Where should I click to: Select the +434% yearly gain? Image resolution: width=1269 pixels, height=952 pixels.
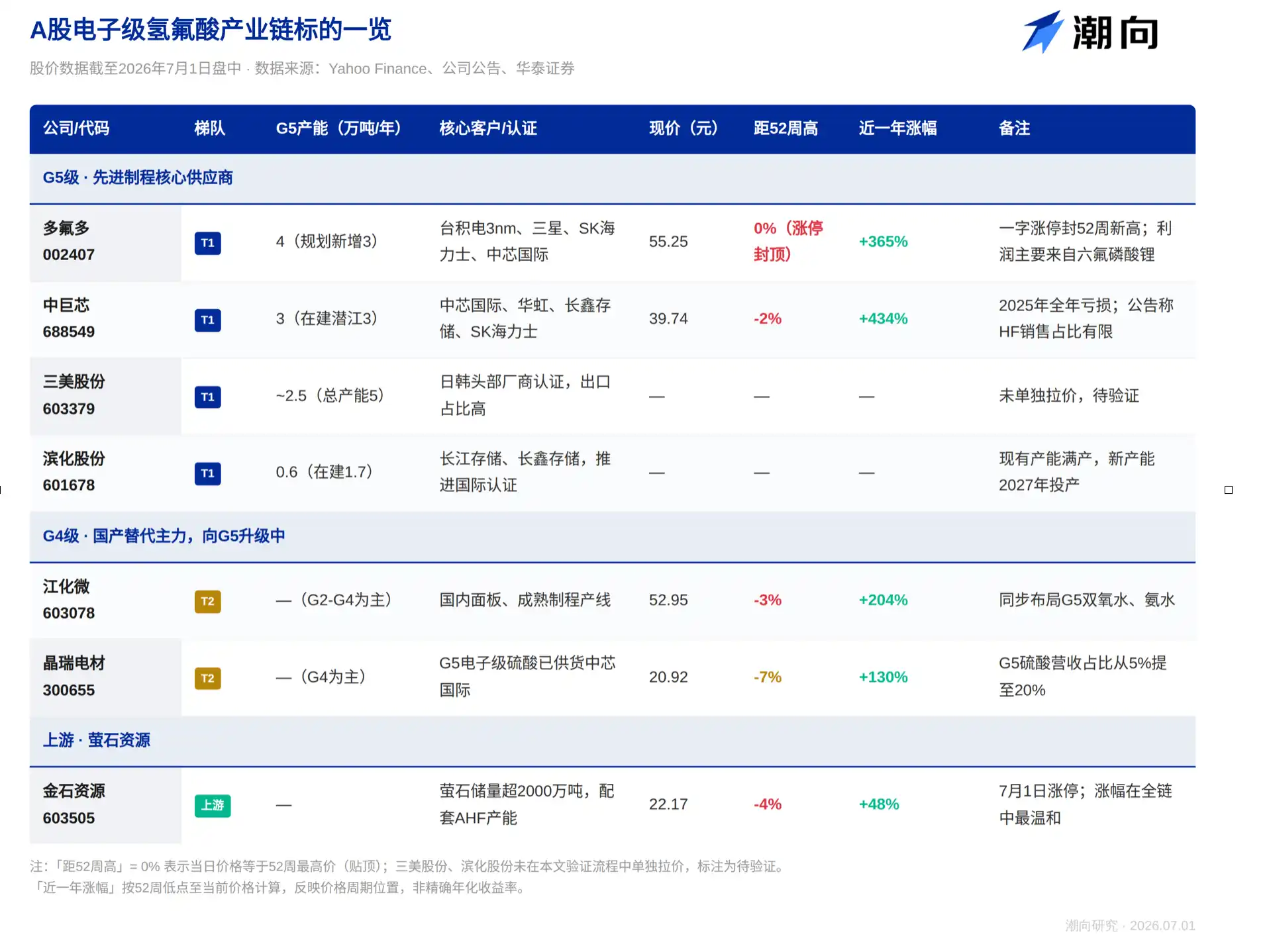coord(883,318)
